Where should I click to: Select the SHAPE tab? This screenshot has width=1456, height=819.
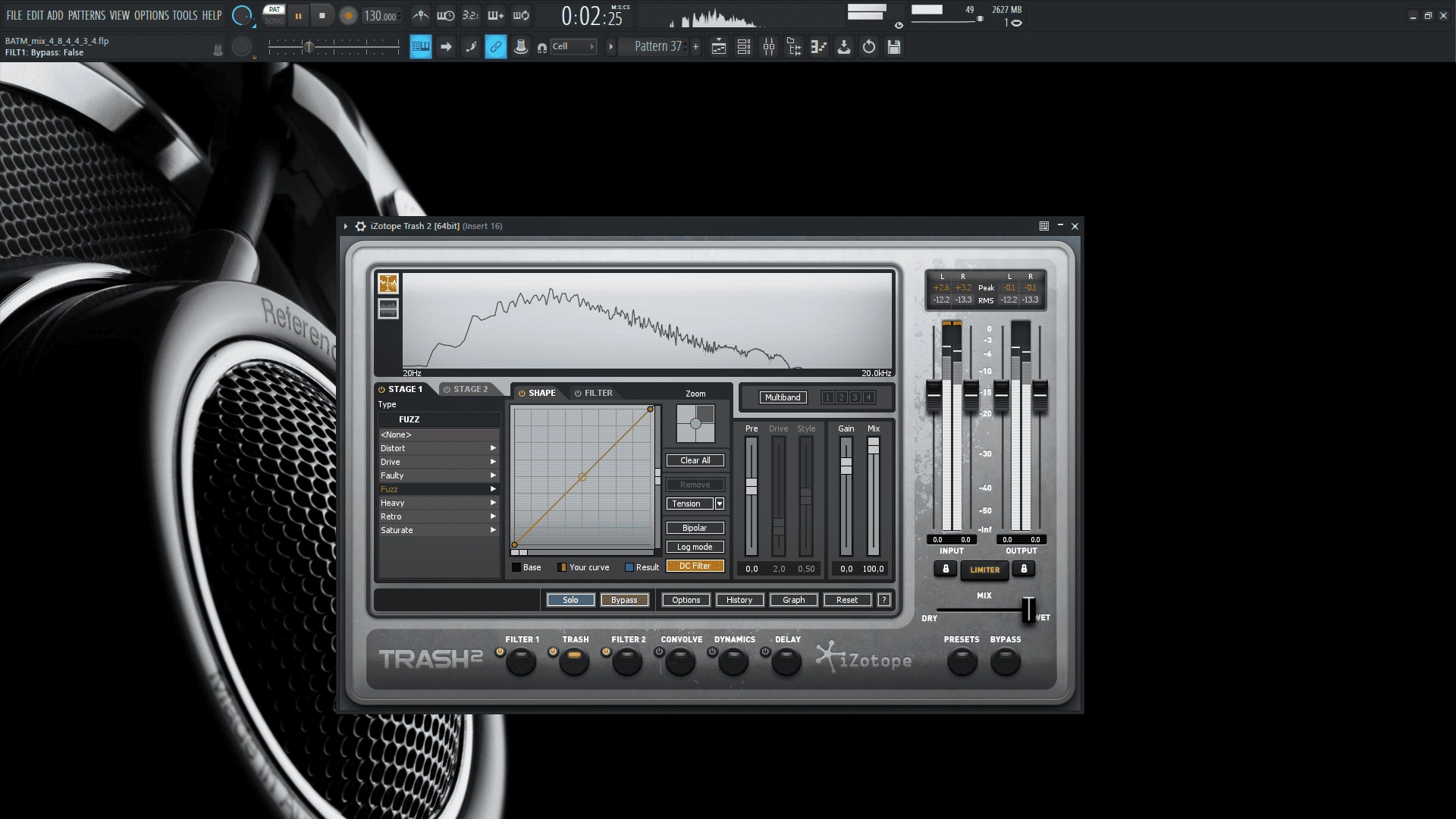(537, 393)
